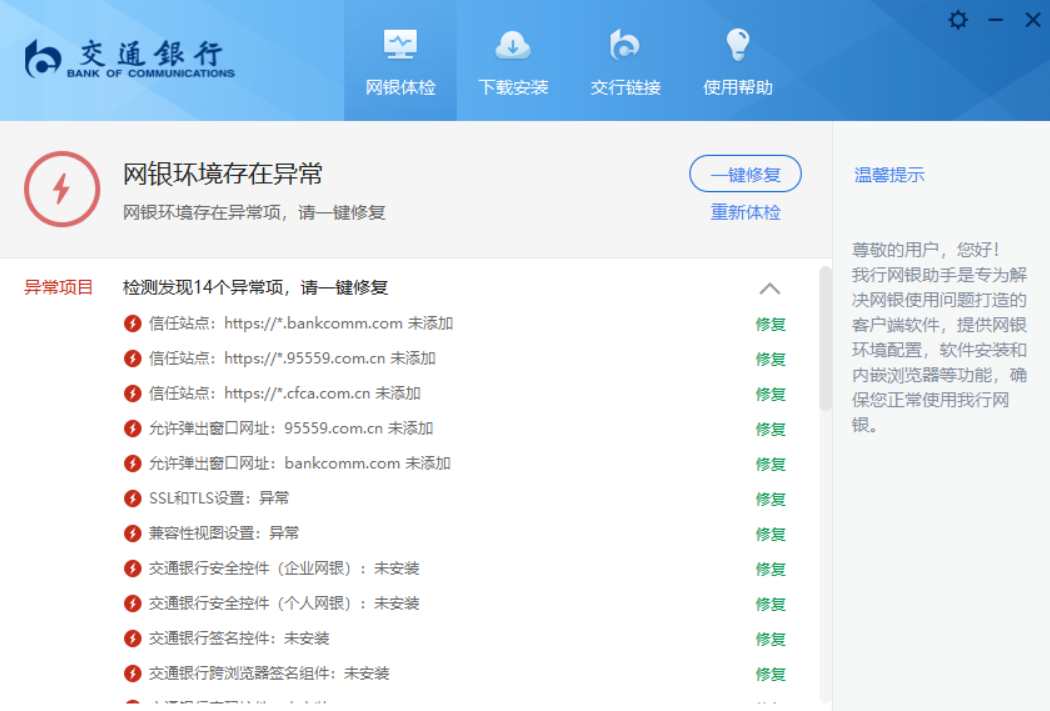Viewport: 1050px width, 711px height.
Task: Click the abnormal items list scrollbar thumb
Action: (825, 338)
